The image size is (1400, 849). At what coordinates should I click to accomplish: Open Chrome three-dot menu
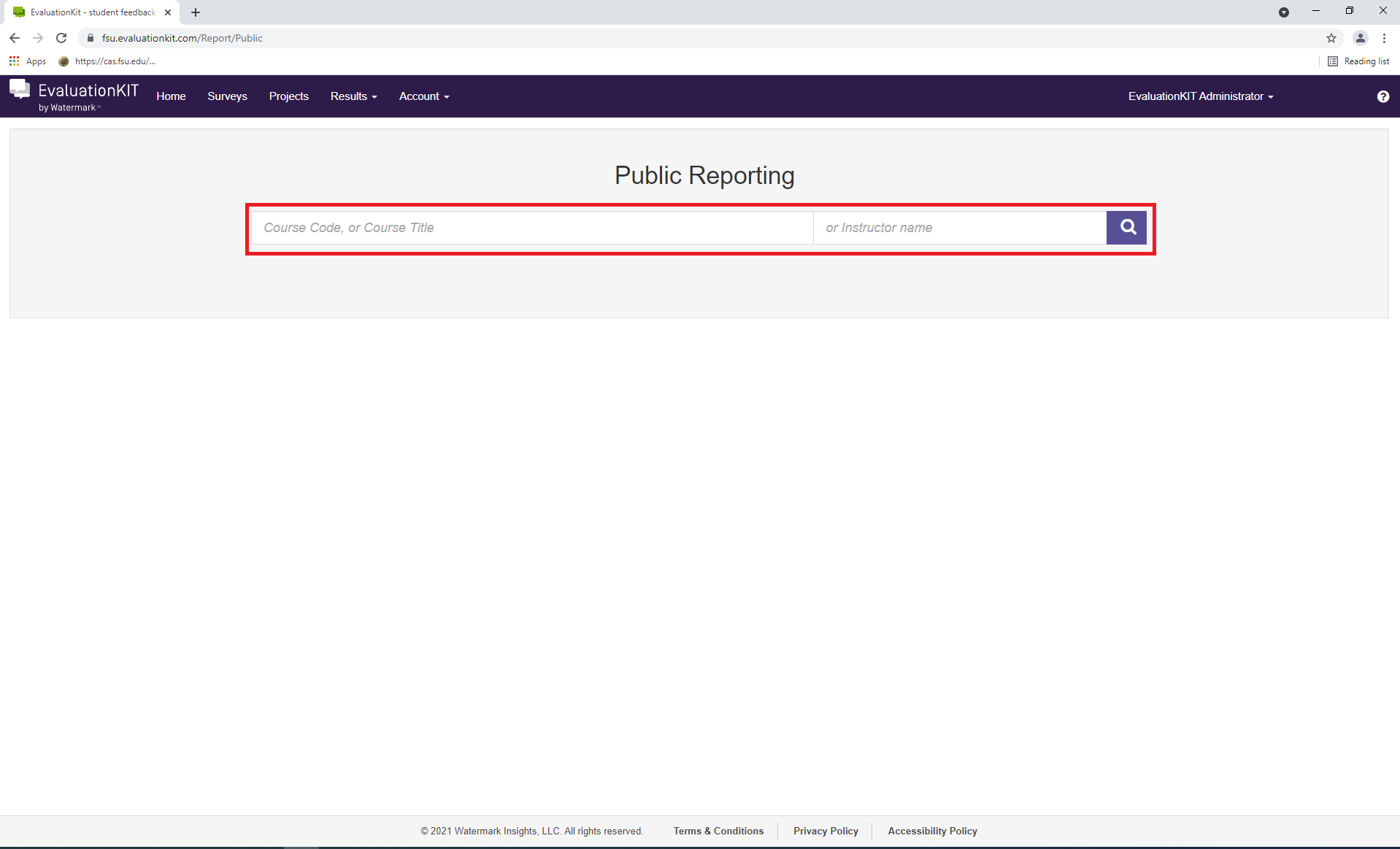point(1384,38)
